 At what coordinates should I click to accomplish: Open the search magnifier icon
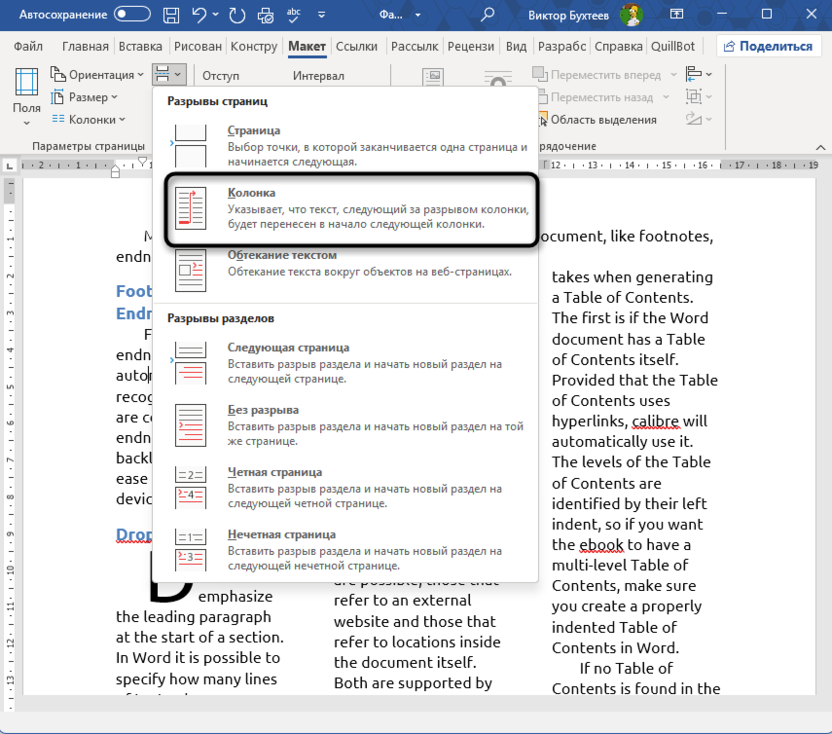coord(488,15)
